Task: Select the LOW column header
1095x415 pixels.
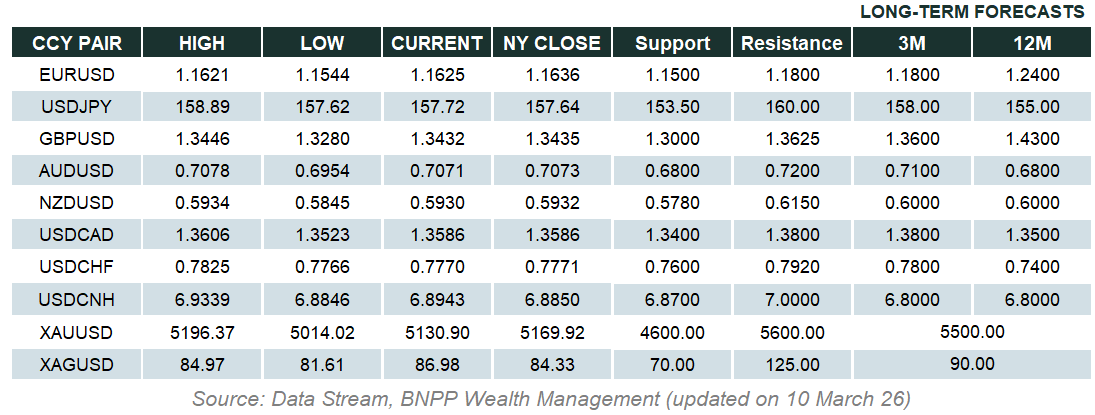Action: tap(322, 43)
